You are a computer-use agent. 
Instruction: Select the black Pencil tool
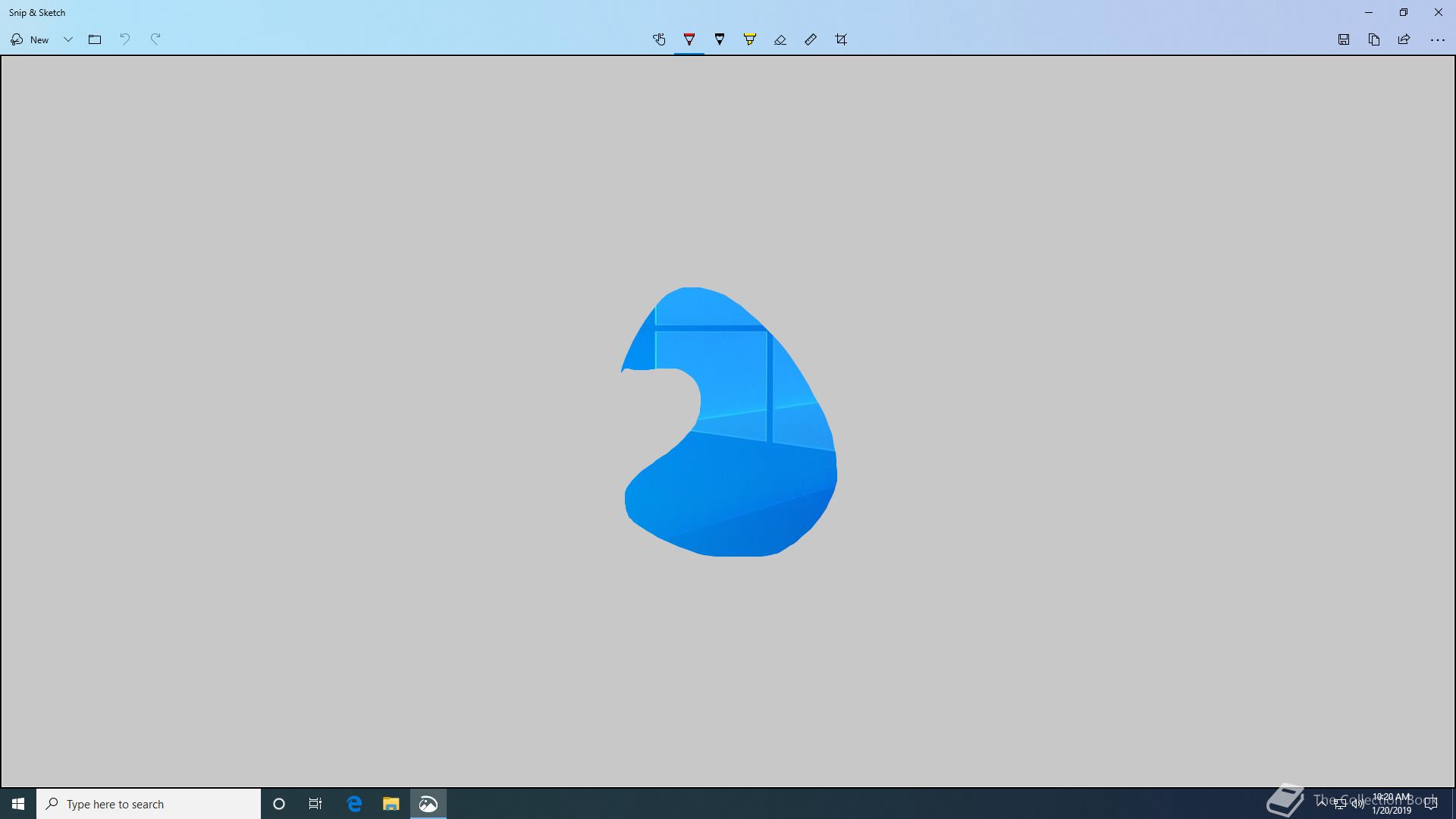coord(720,39)
